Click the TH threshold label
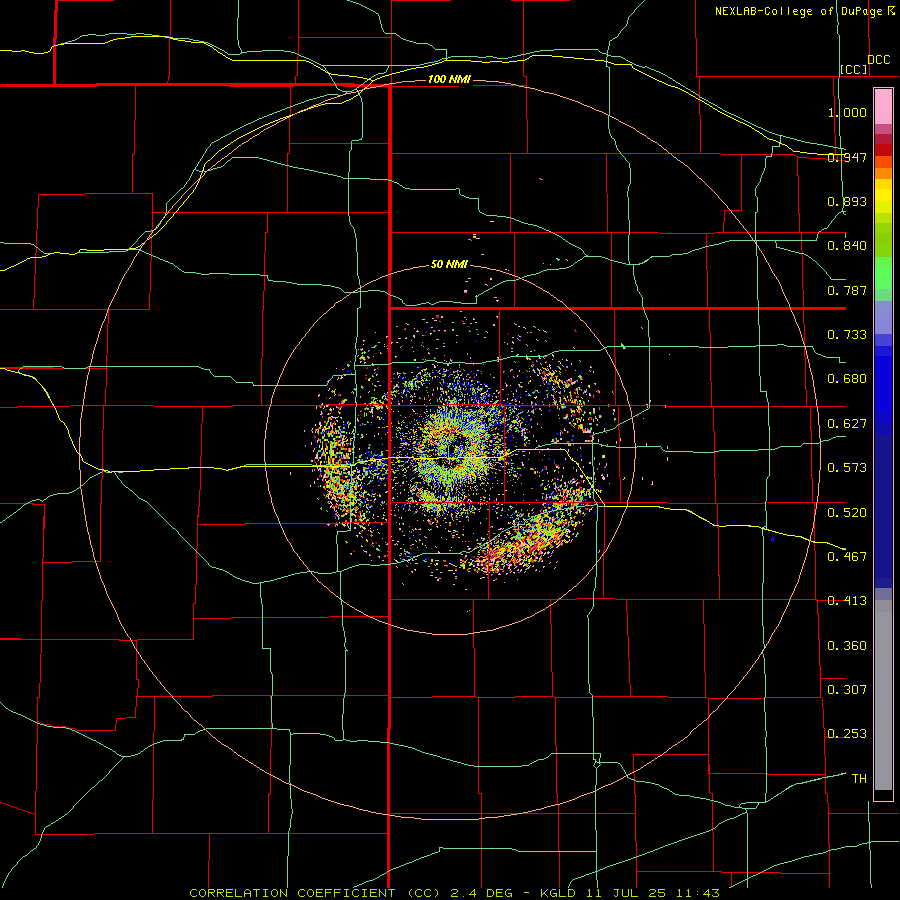This screenshot has height=900, width=900. click(859, 779)
